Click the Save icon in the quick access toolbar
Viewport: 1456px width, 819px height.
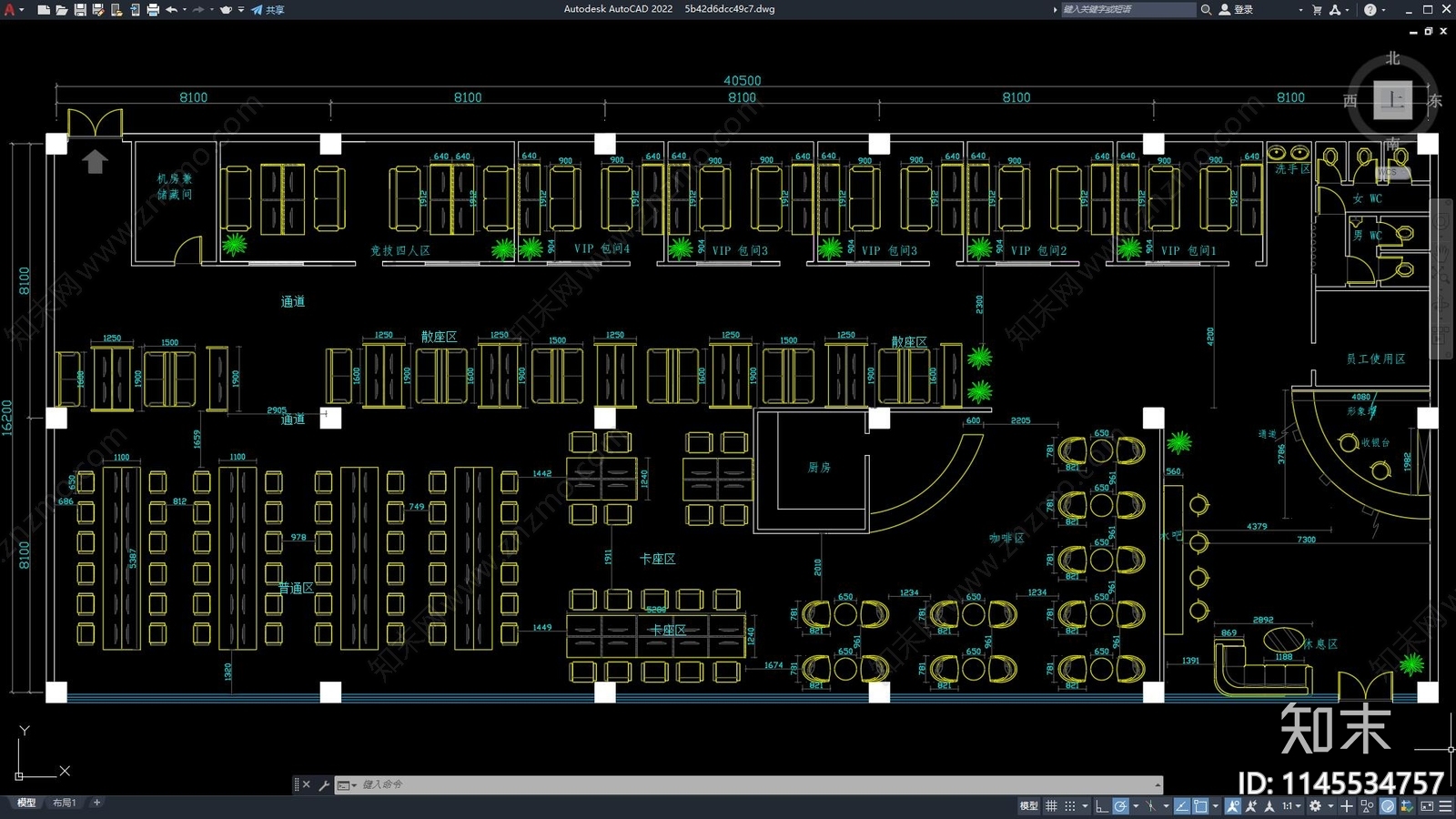click(80, 10)
